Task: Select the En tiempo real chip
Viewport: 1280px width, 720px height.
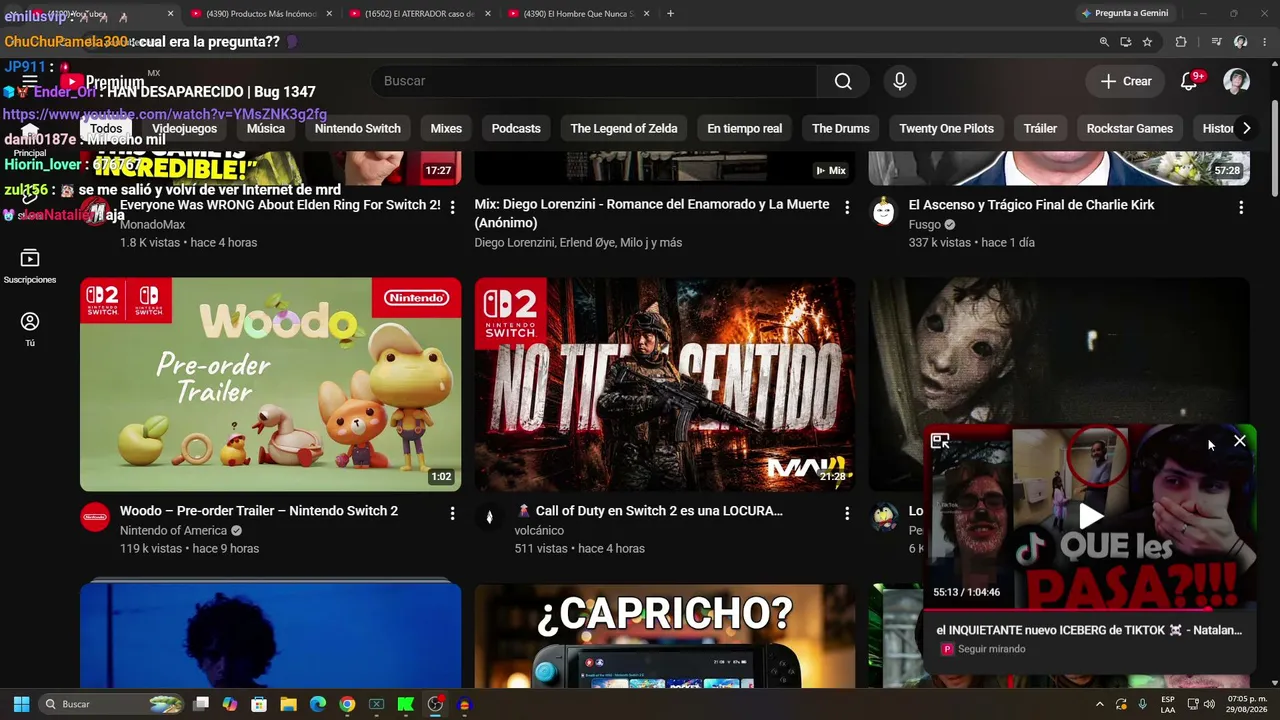Action: point(745,128)
